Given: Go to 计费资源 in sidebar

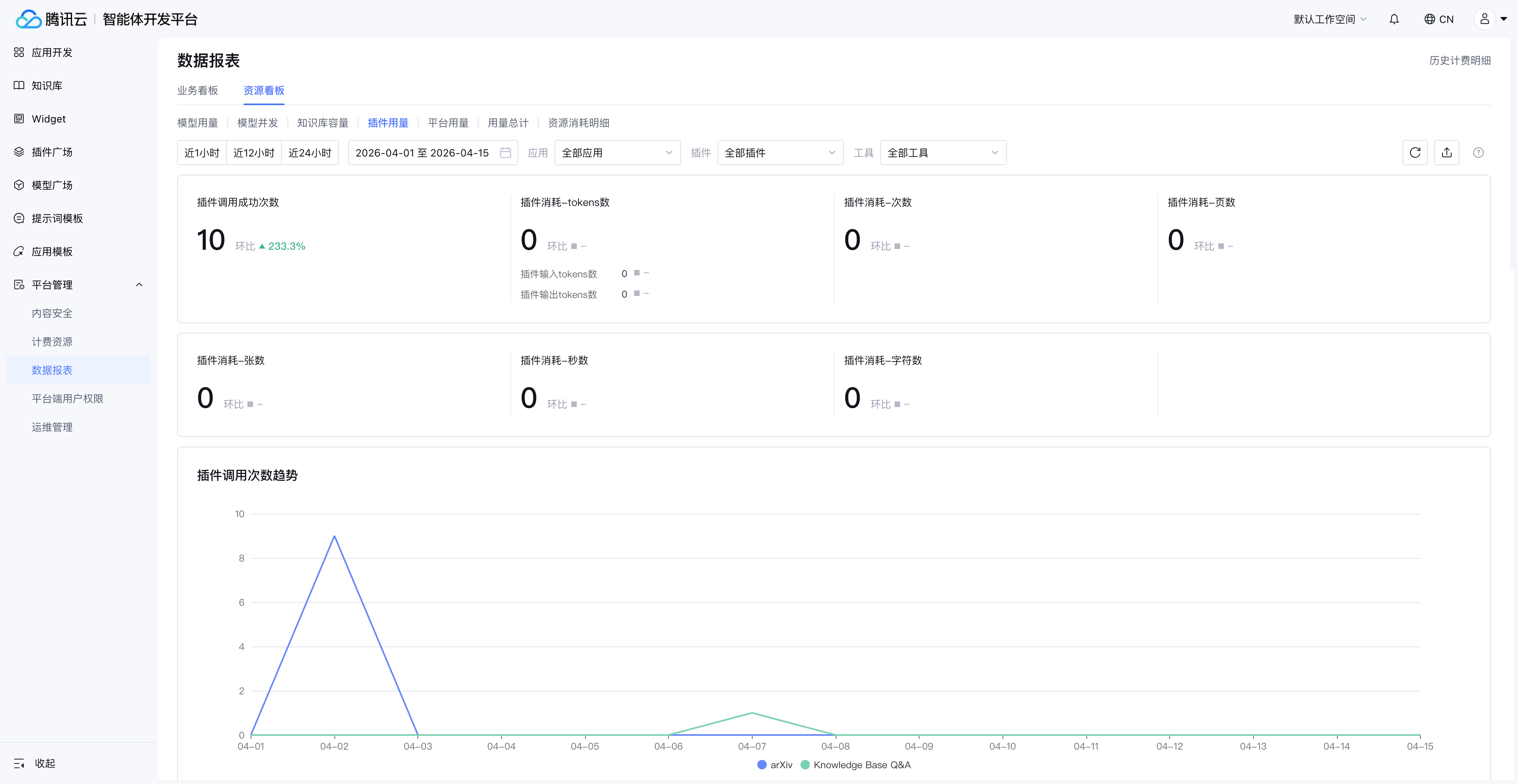Looking at the screenshot, I should tap(52, 342).
